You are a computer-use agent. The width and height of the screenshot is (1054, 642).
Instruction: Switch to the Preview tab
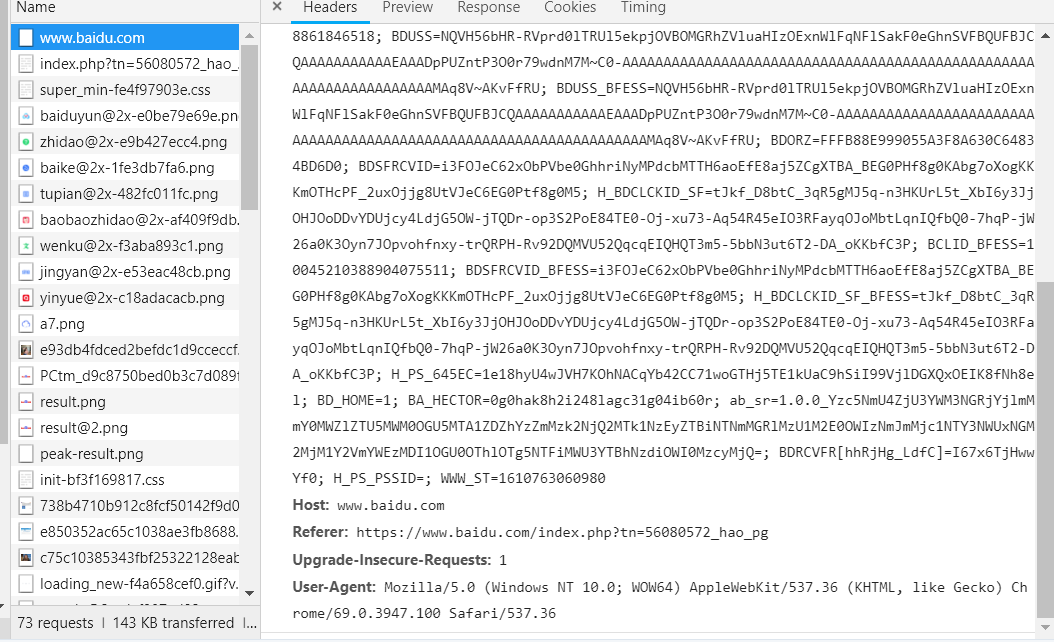click(407, 7)
